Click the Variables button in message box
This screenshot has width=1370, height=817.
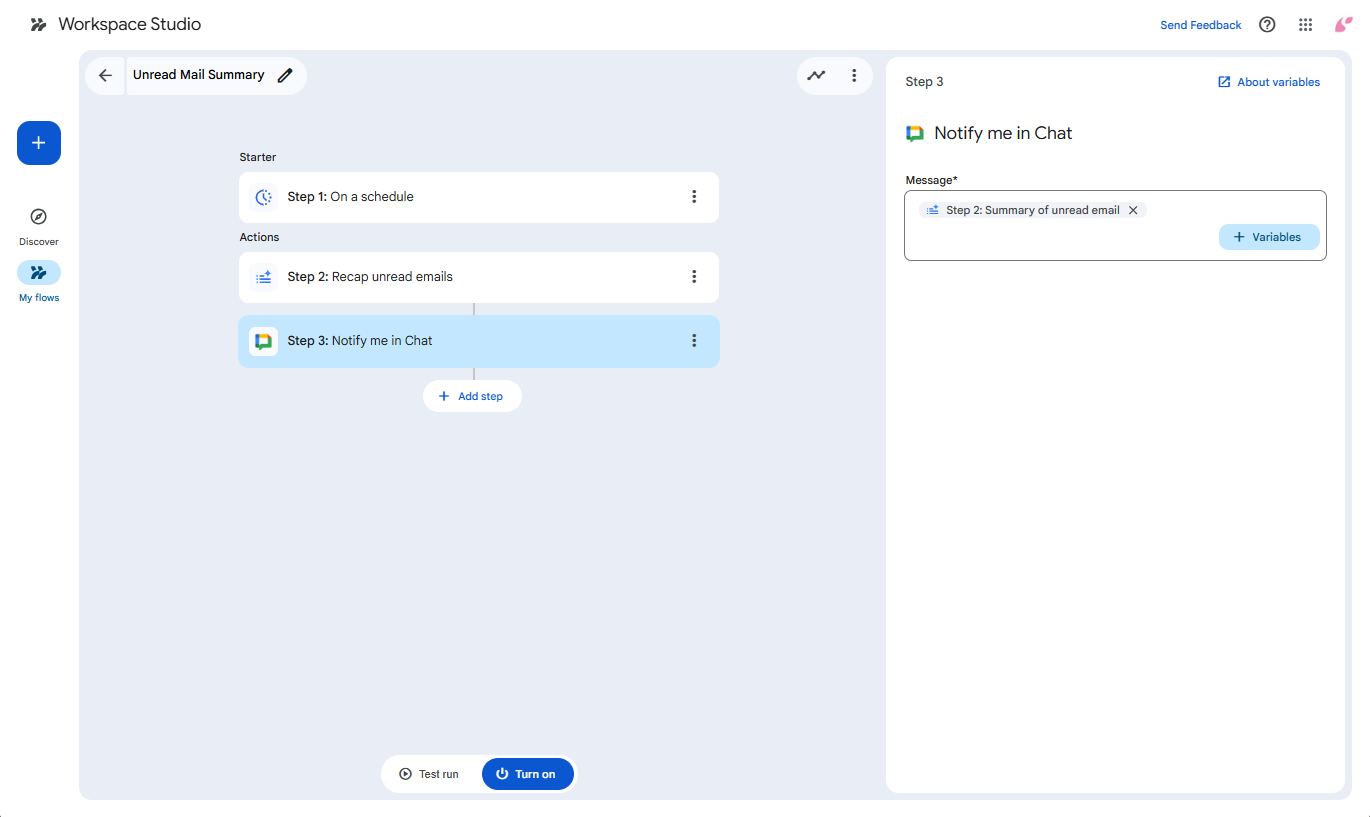click(x=1268, y=237)
